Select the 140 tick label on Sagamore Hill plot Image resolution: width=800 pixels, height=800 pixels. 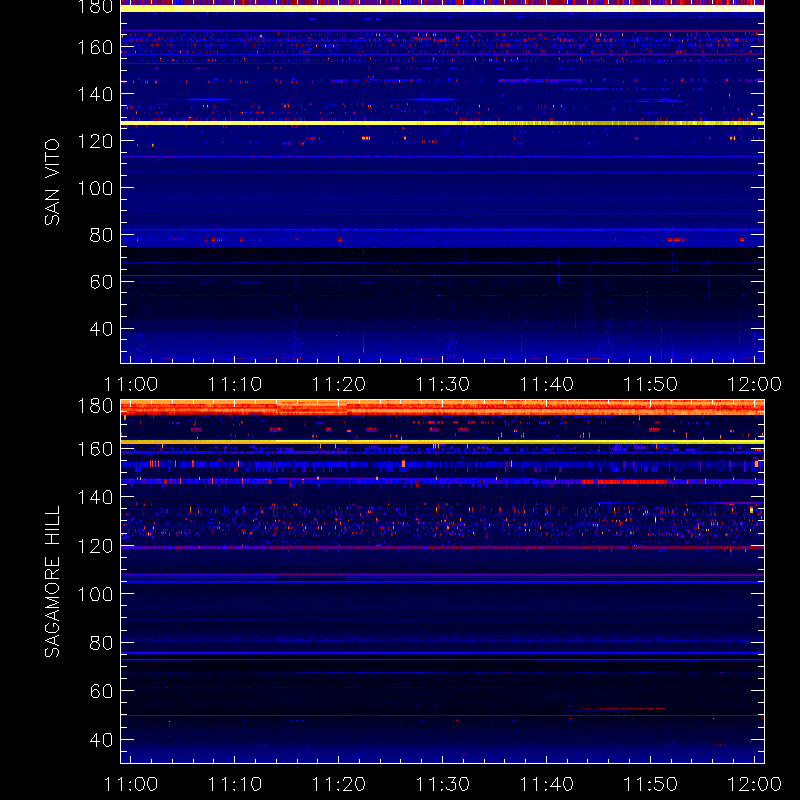click(95, 497)
